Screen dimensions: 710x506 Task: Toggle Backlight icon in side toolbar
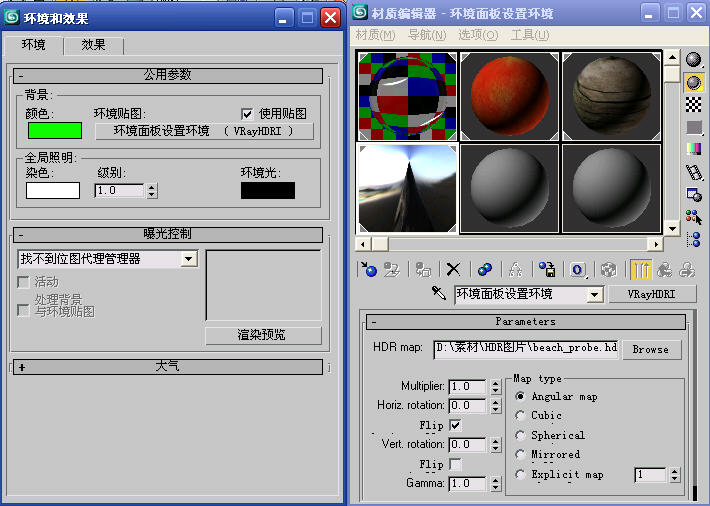694,83
